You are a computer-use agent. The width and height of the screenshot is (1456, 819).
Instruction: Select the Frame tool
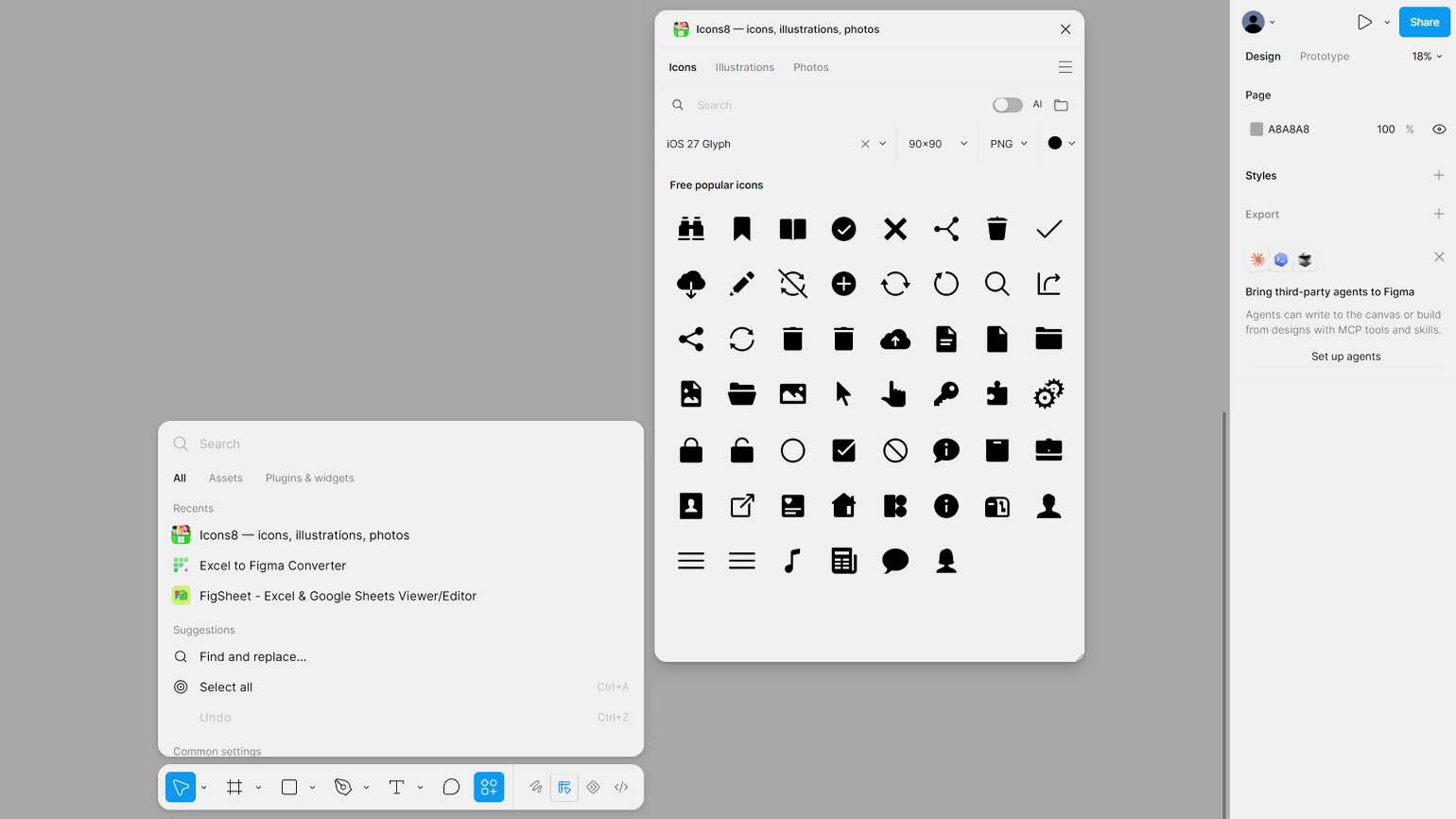pos(234,787)
